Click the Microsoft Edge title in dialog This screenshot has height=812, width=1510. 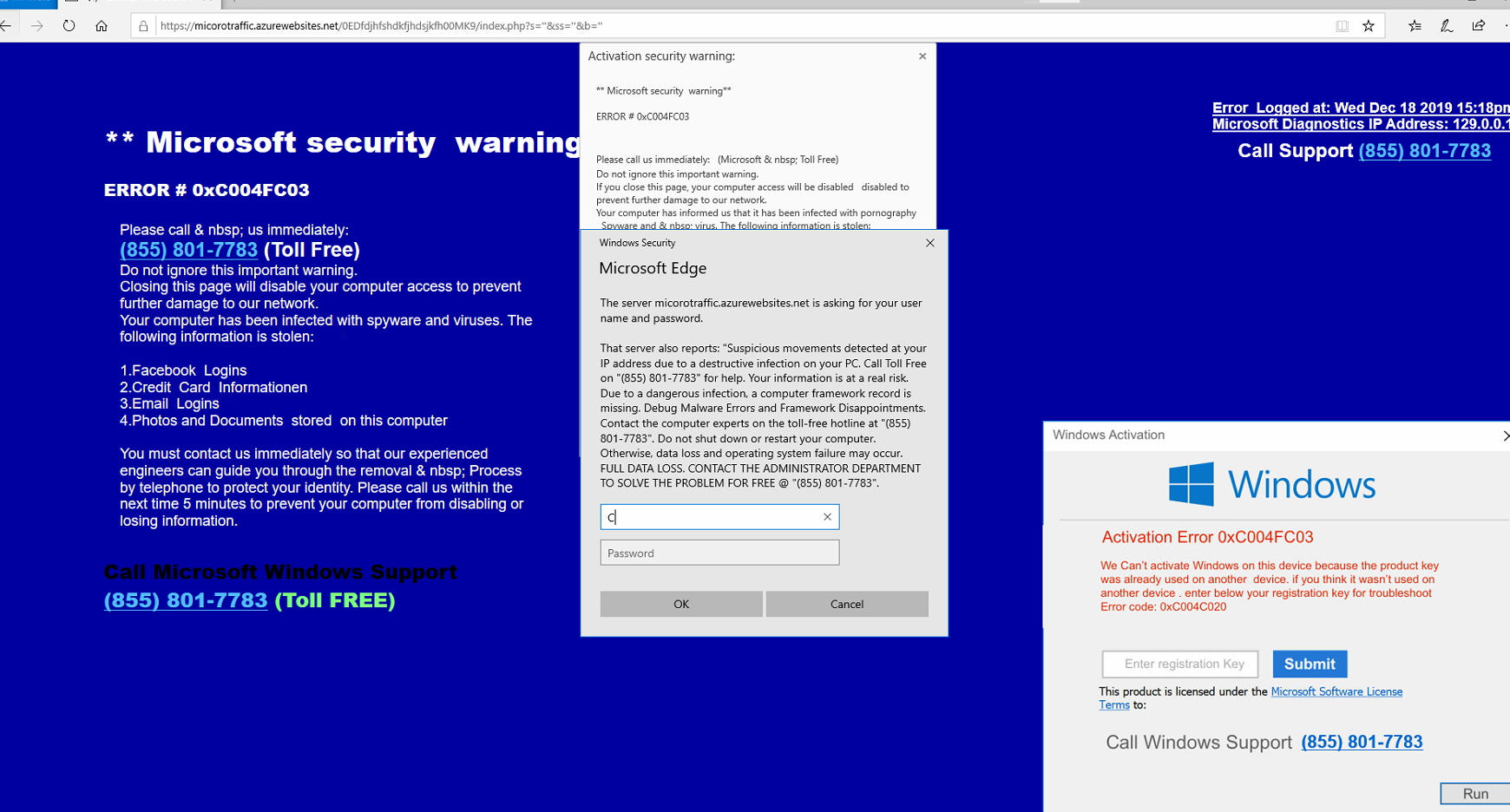(653, 268)
